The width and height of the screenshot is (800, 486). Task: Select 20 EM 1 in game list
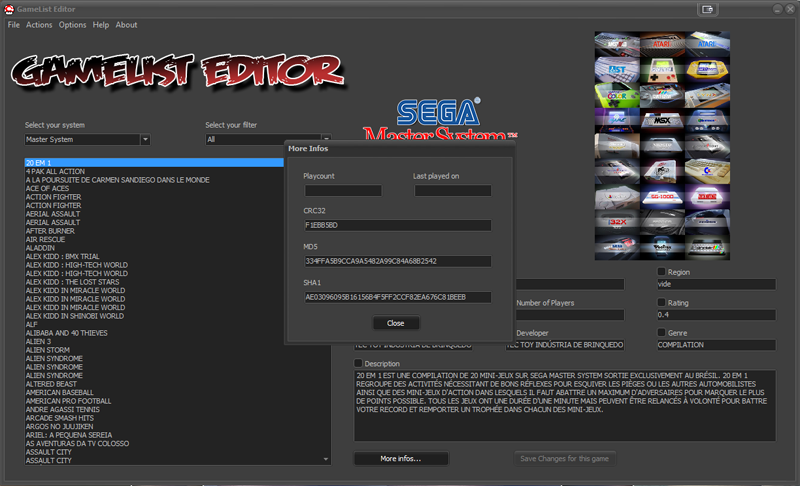(154, 163)
